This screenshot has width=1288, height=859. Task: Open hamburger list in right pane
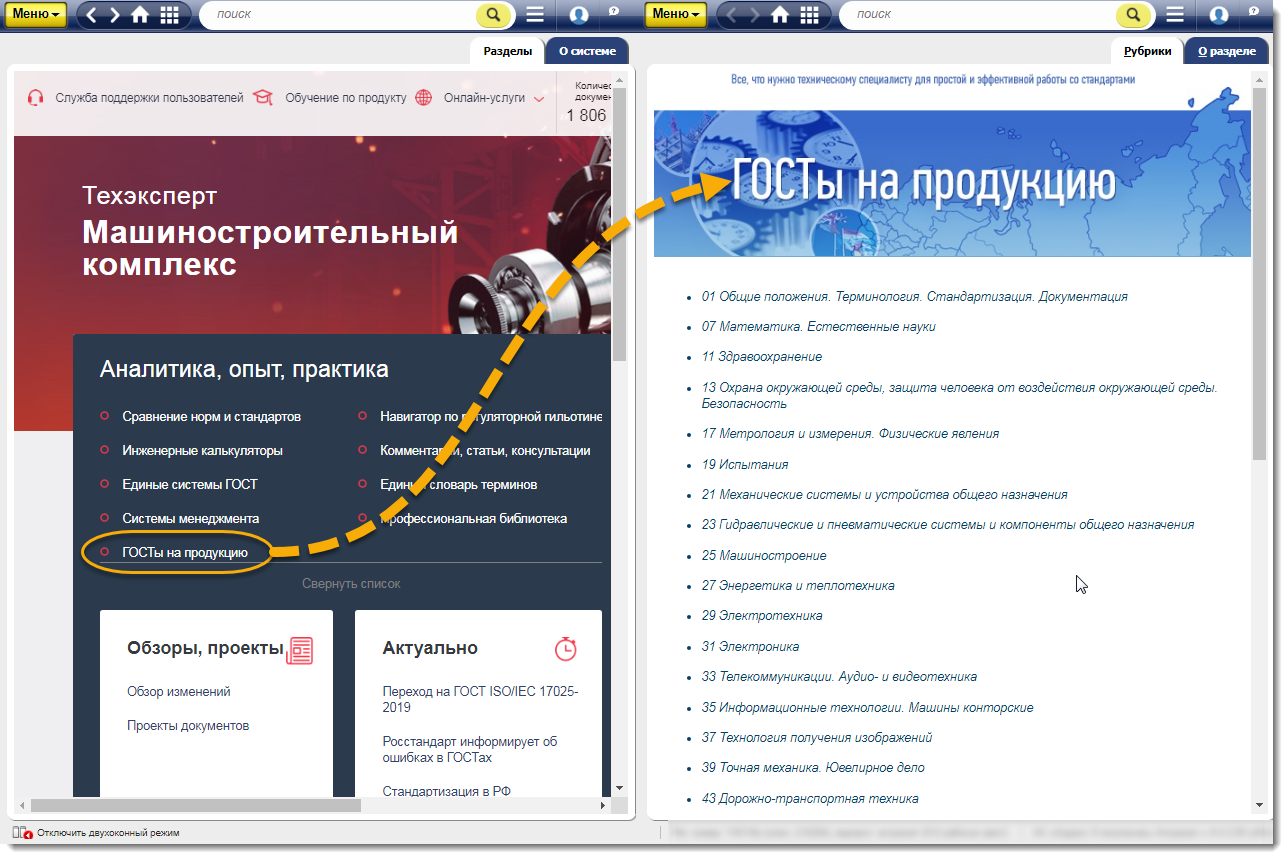point(1175,15)
